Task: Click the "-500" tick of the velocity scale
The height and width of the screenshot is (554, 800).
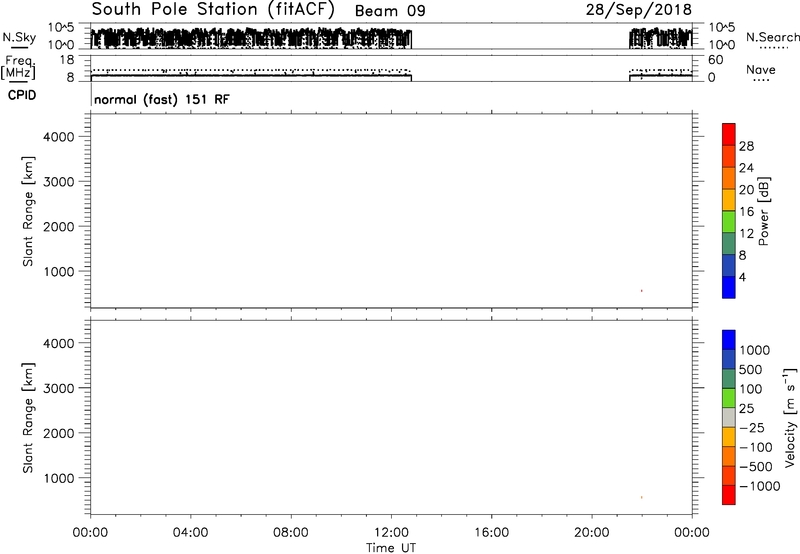Action: (x=756, y=466)
